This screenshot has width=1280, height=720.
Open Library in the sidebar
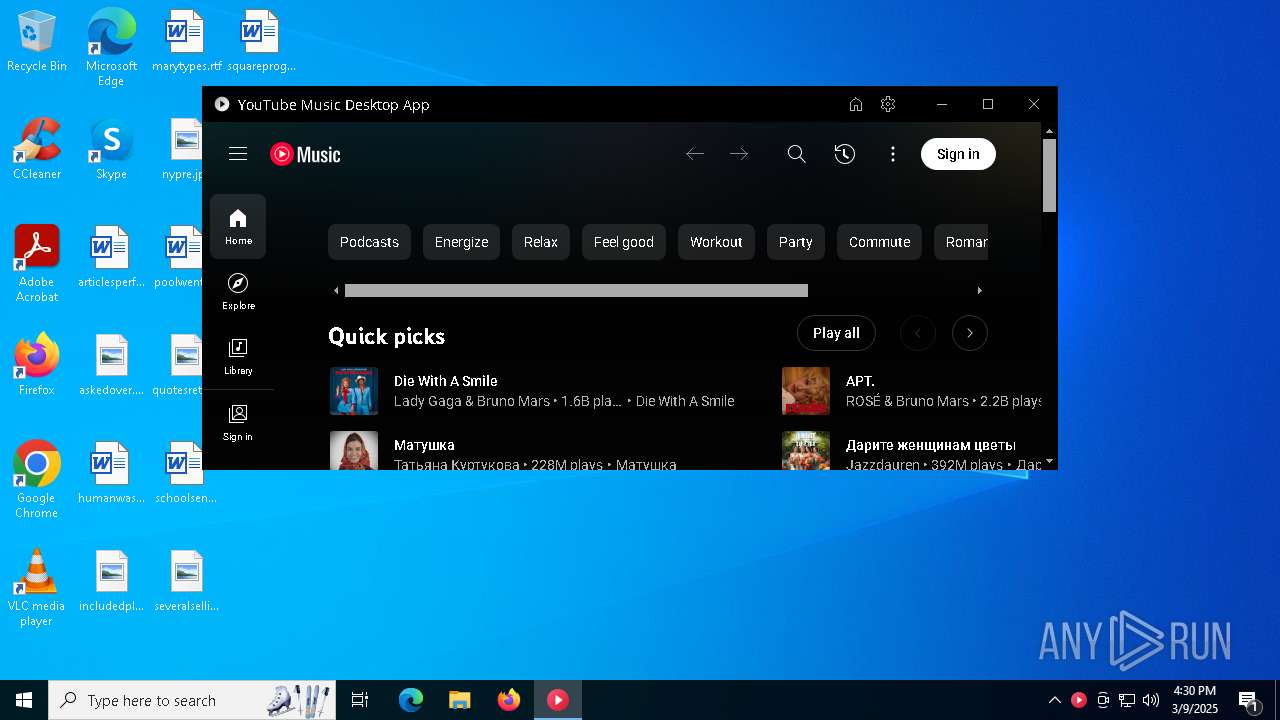pos(238,357)
